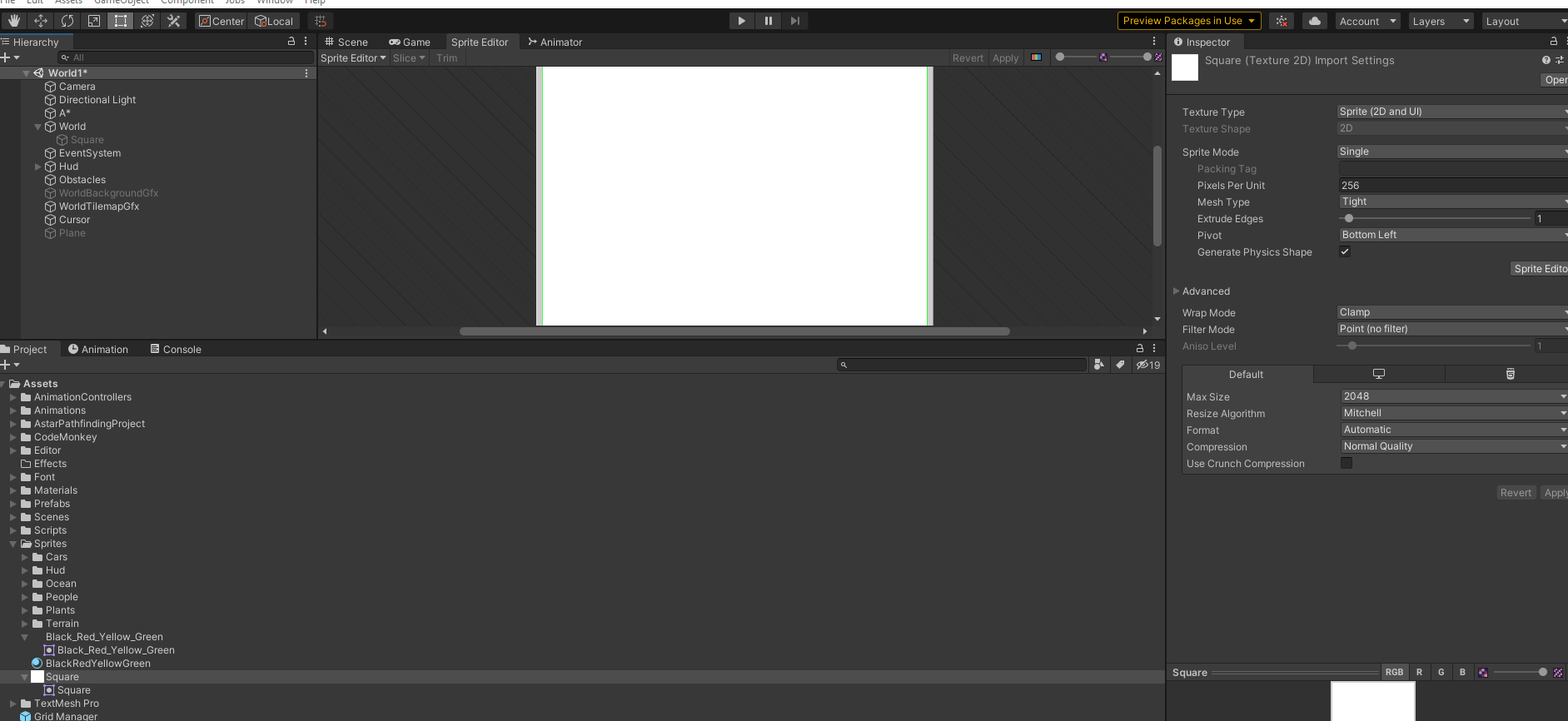The image size is (1568, 721).
Task: Toggle grid snapping icon in toolbar
Action: [321, 21]
